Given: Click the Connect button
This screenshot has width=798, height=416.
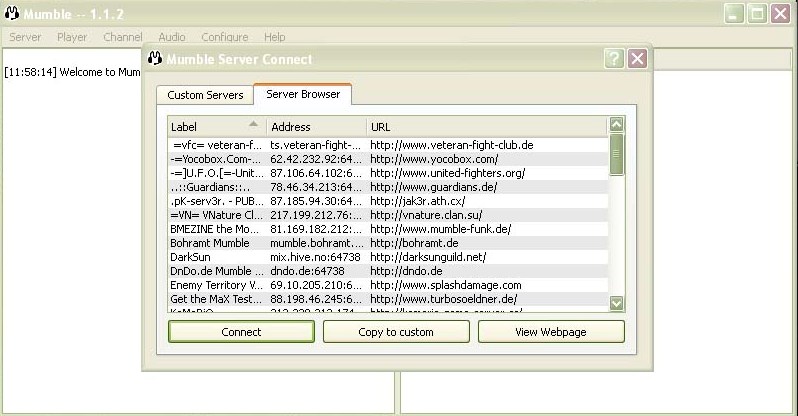Looking at the screenshot, I should click(241, 332).
